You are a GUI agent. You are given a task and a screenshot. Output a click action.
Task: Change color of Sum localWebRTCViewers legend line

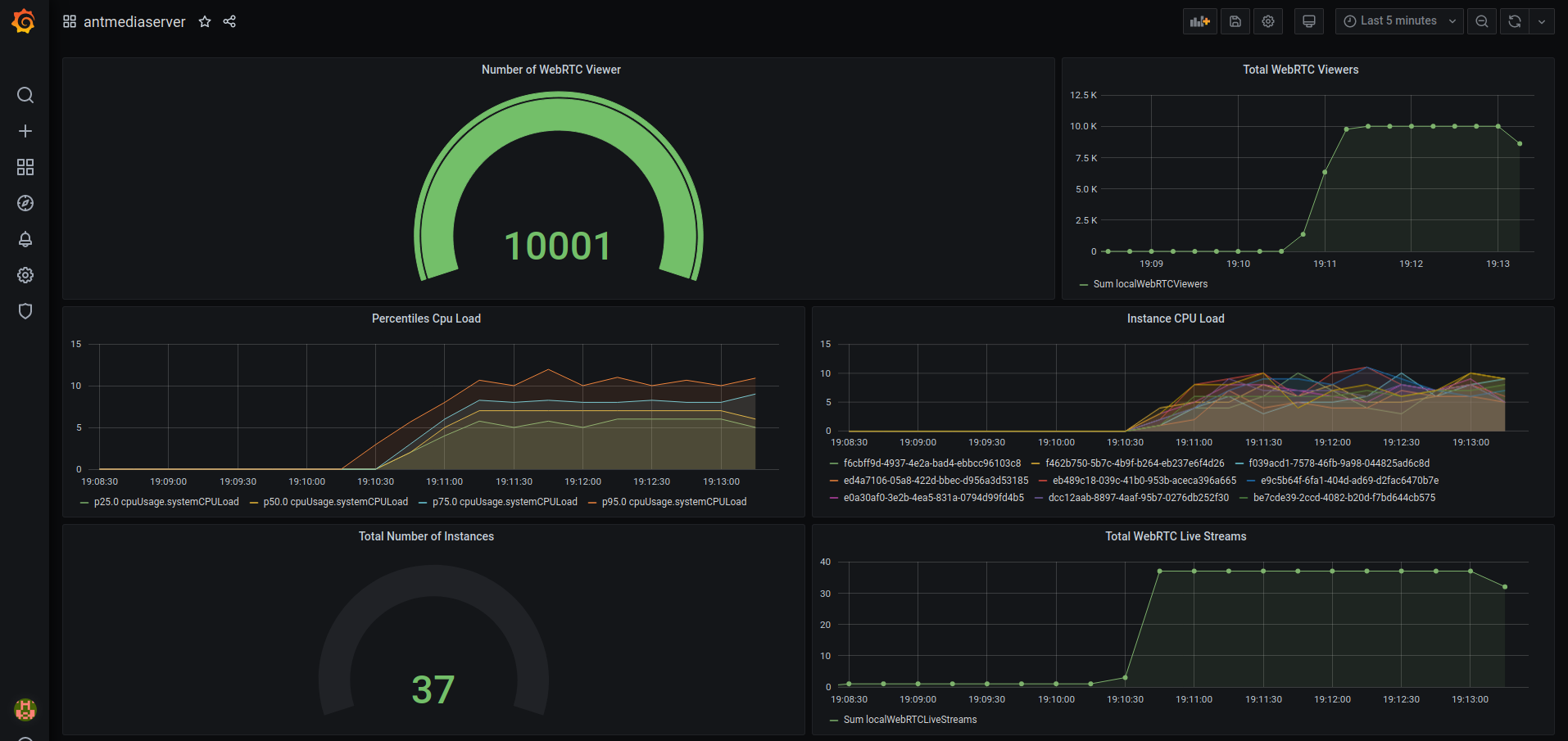tap(1084, 285)
